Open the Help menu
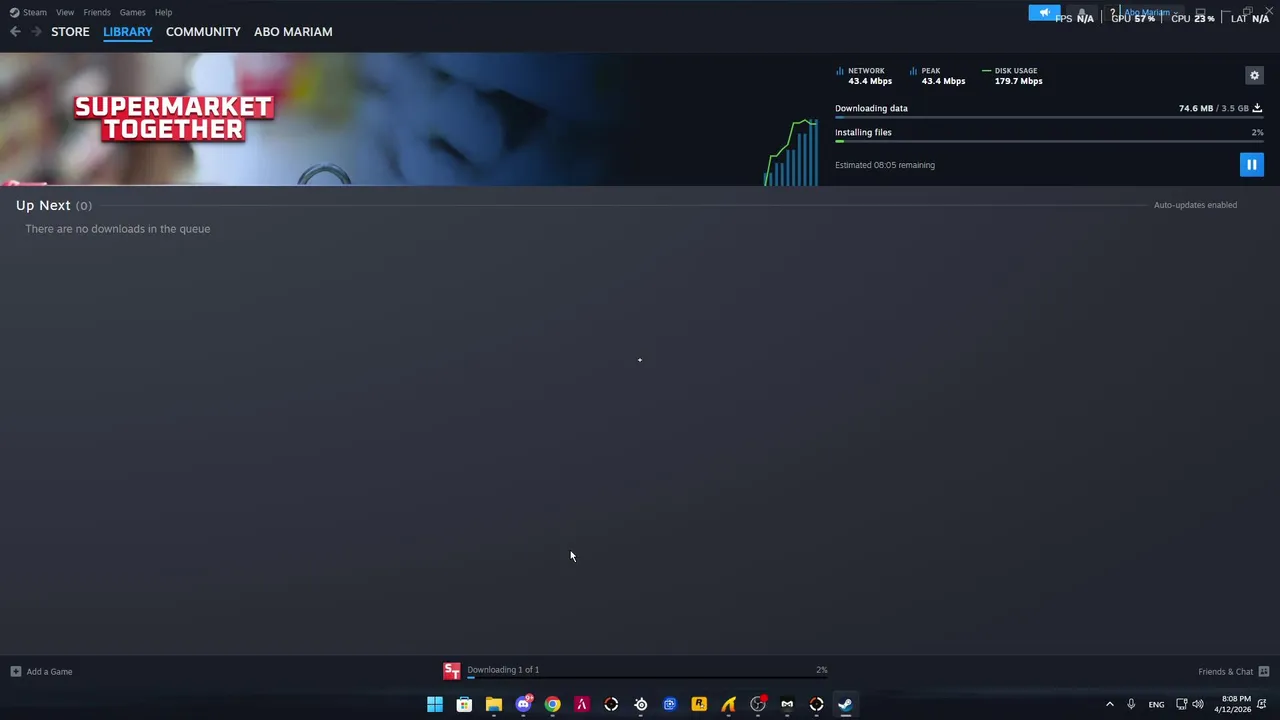 (163, 12)
